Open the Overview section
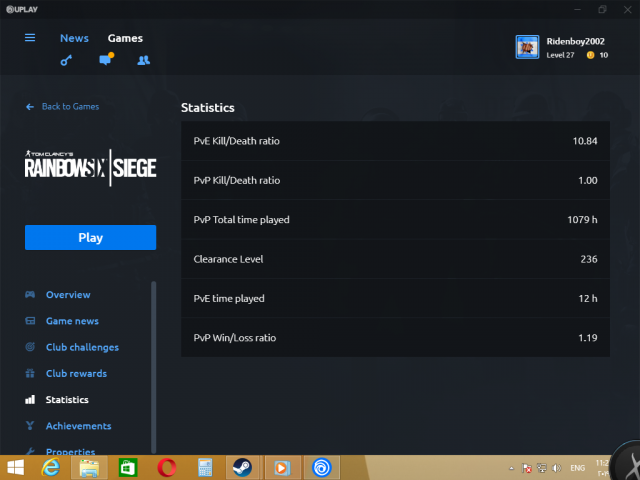Image resolution: width=640 pixels, height=480 pixels. click(x=68, y=295)
